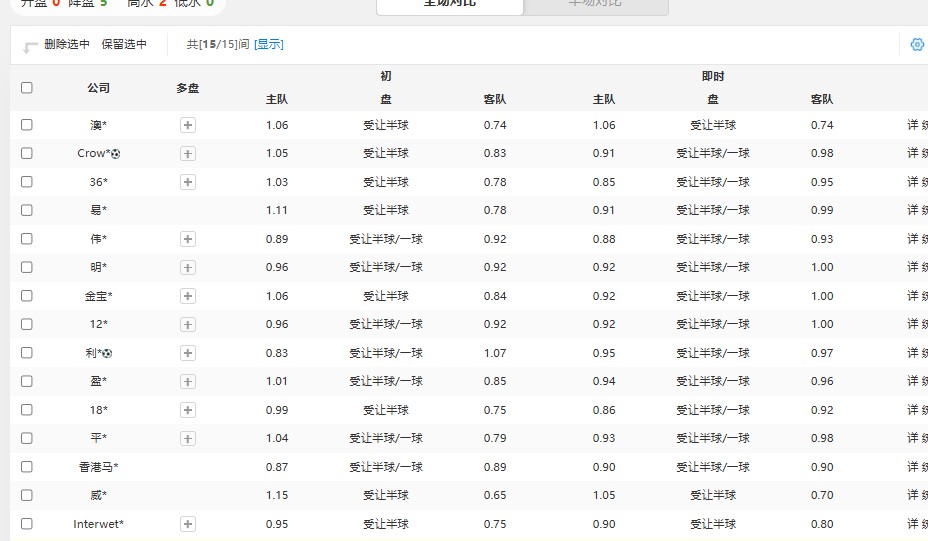The height and width of the screenshot is (541, 928).
Task: Click the plus icon in 澳* row
Action: tap(188, 125)
